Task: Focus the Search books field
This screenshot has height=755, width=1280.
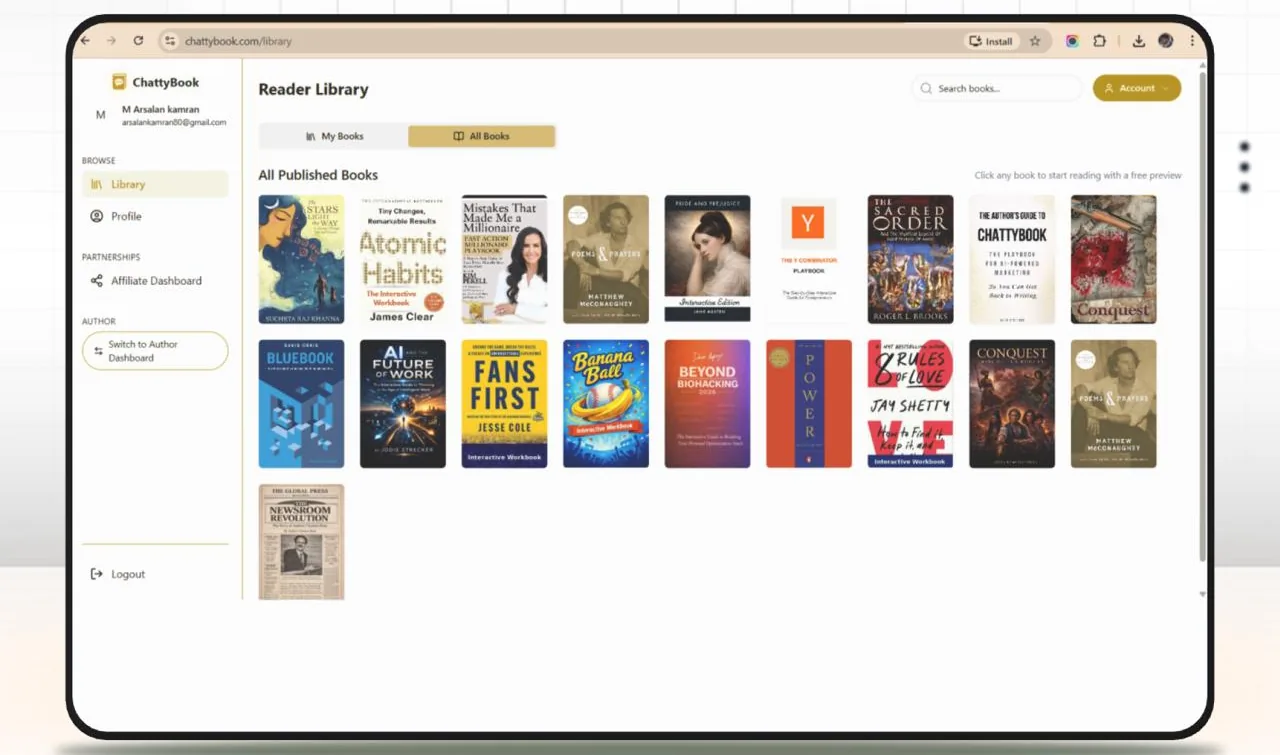Action: pos(997,89)
